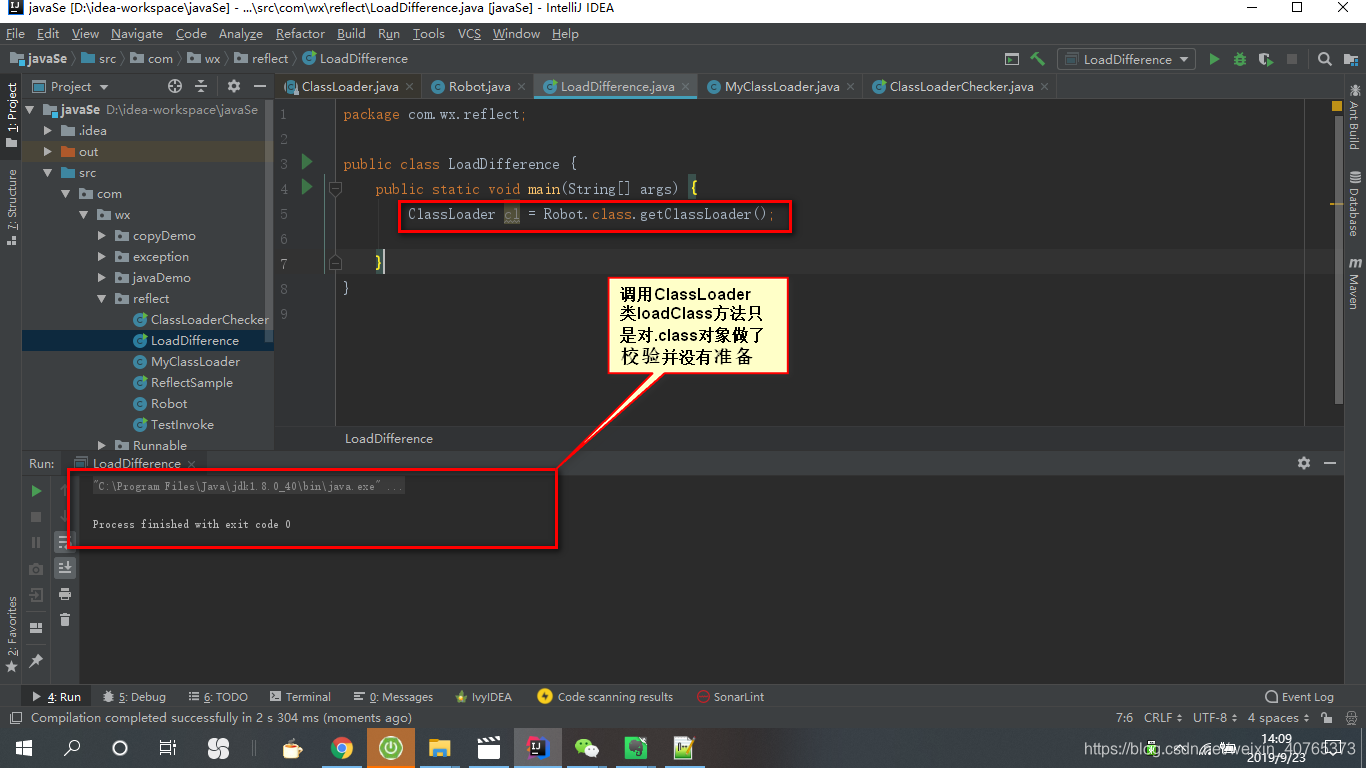Expand the out folder
Screen dimensions: 1366x768
48,152
